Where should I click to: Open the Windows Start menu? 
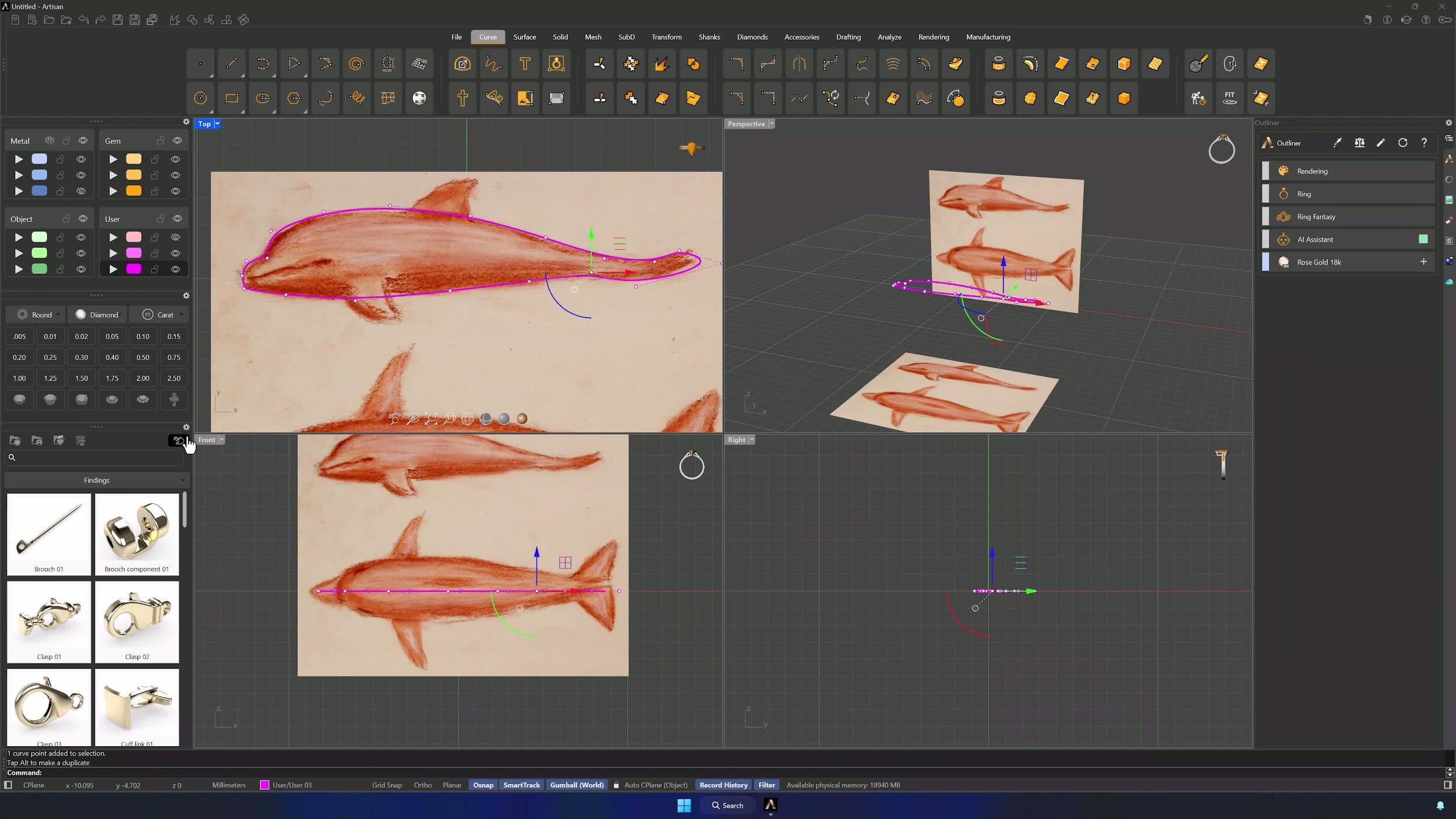pos(684,806)
